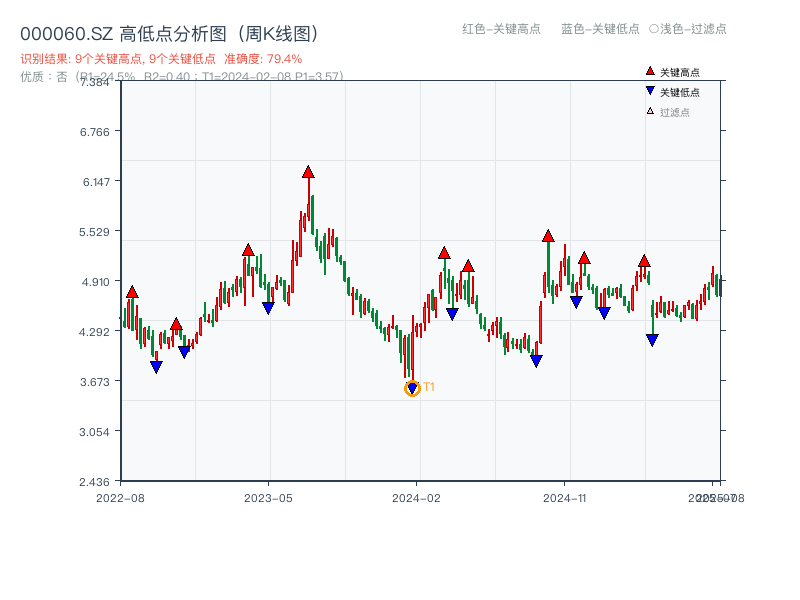Click the red triangle icon beside 关键高点 legend
Viewport: 800px width, 600px height.
(650, 71)
